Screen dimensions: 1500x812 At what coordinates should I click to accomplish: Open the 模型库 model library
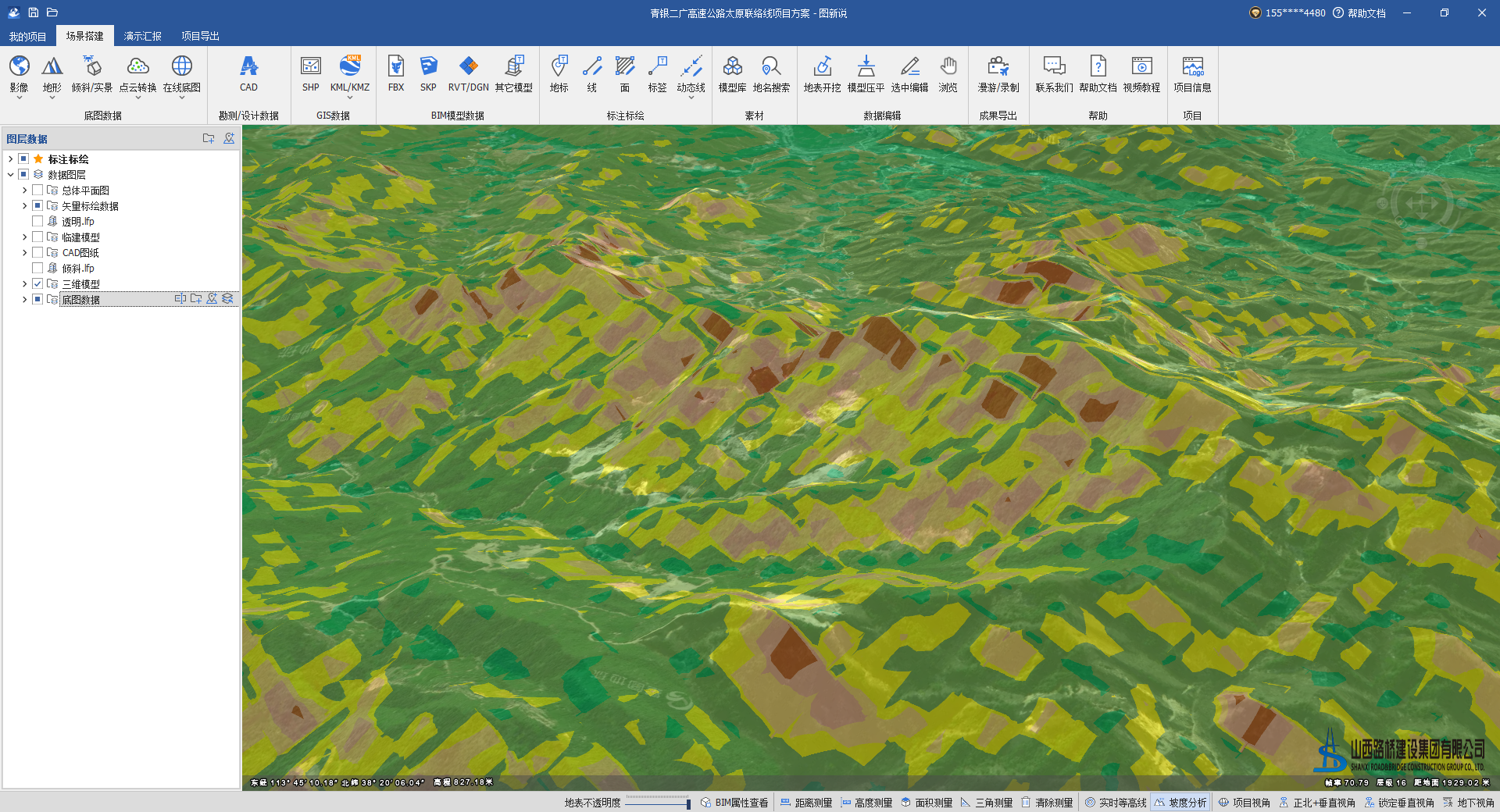(732, 73)
